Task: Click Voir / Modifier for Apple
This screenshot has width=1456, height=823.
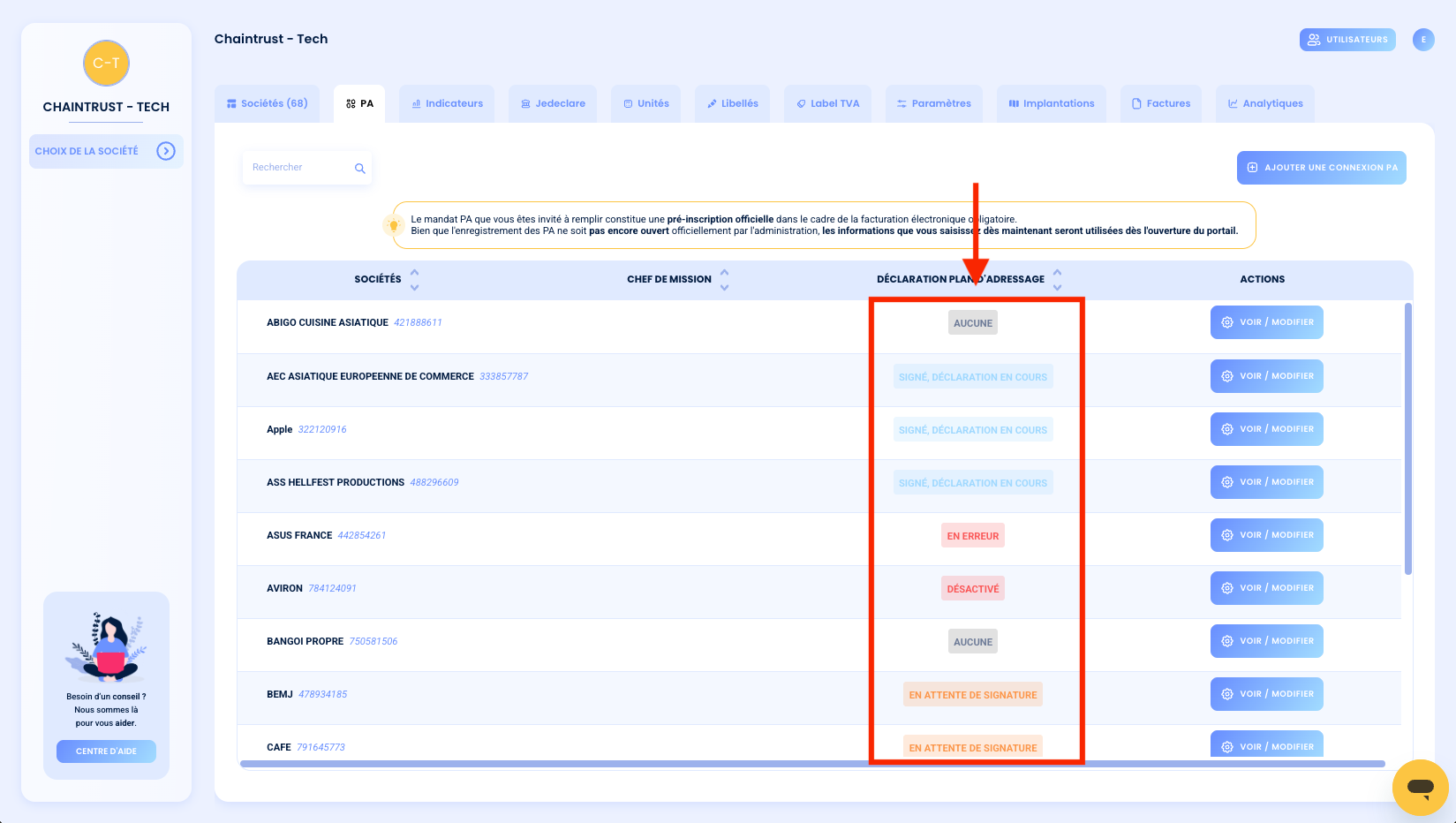Action: pyautogui.click(x=1267, y=429)
